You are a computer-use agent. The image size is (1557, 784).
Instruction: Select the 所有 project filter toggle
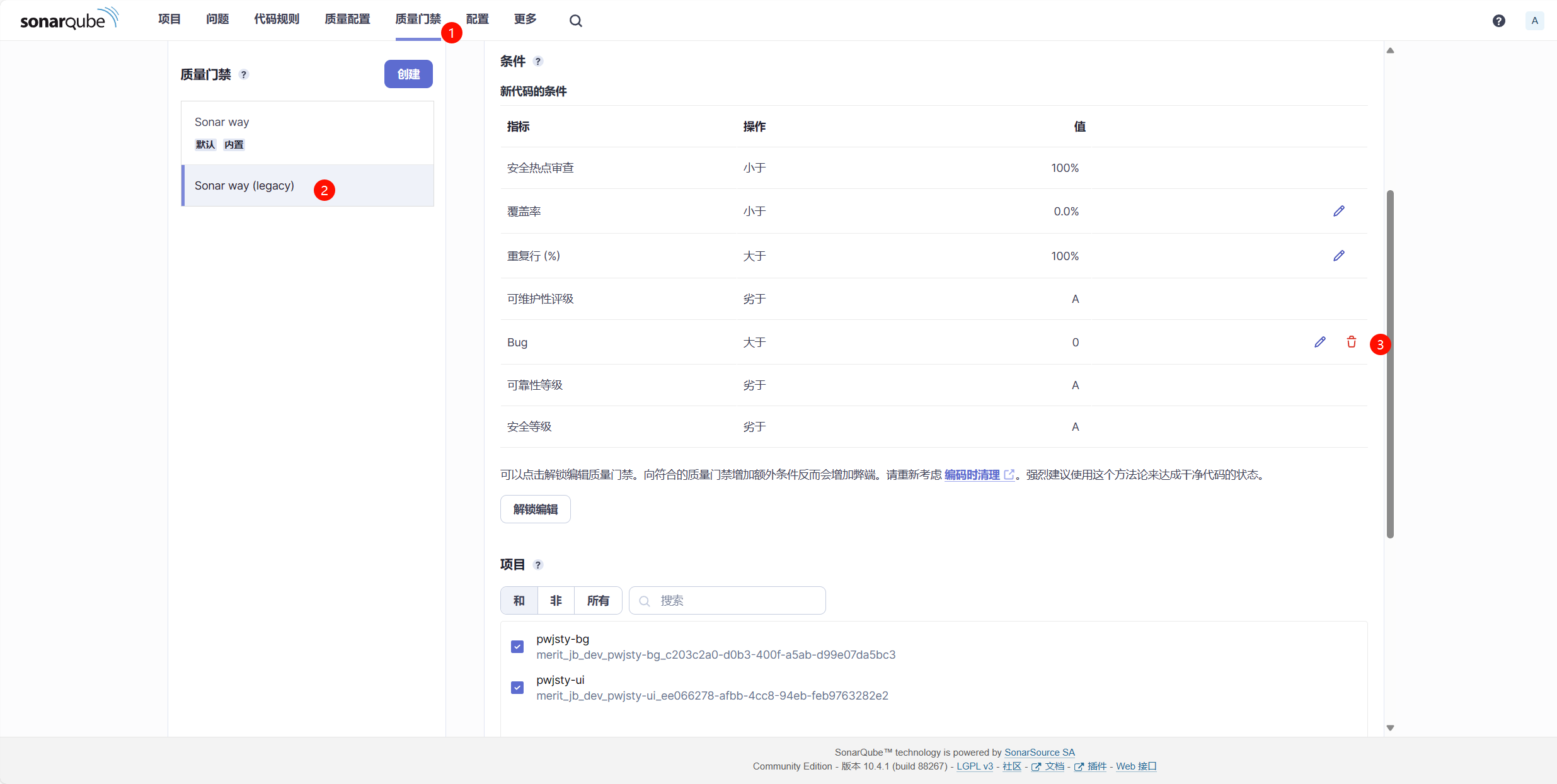pos(597,601)
